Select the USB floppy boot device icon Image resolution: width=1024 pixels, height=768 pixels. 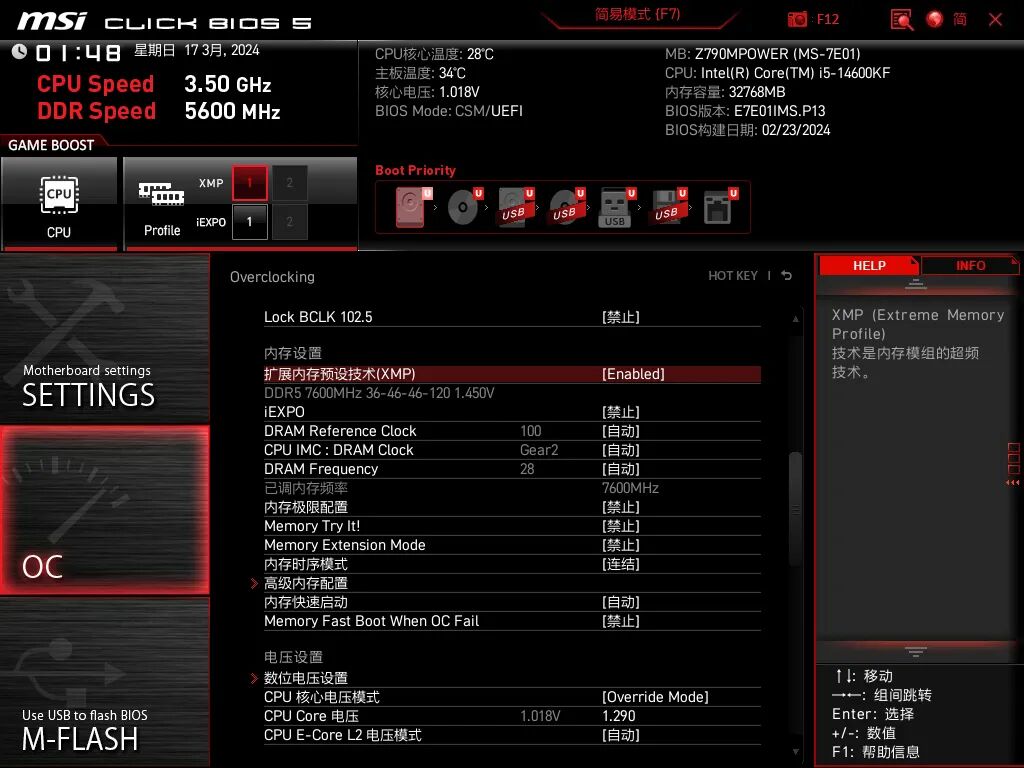point(667,207)
